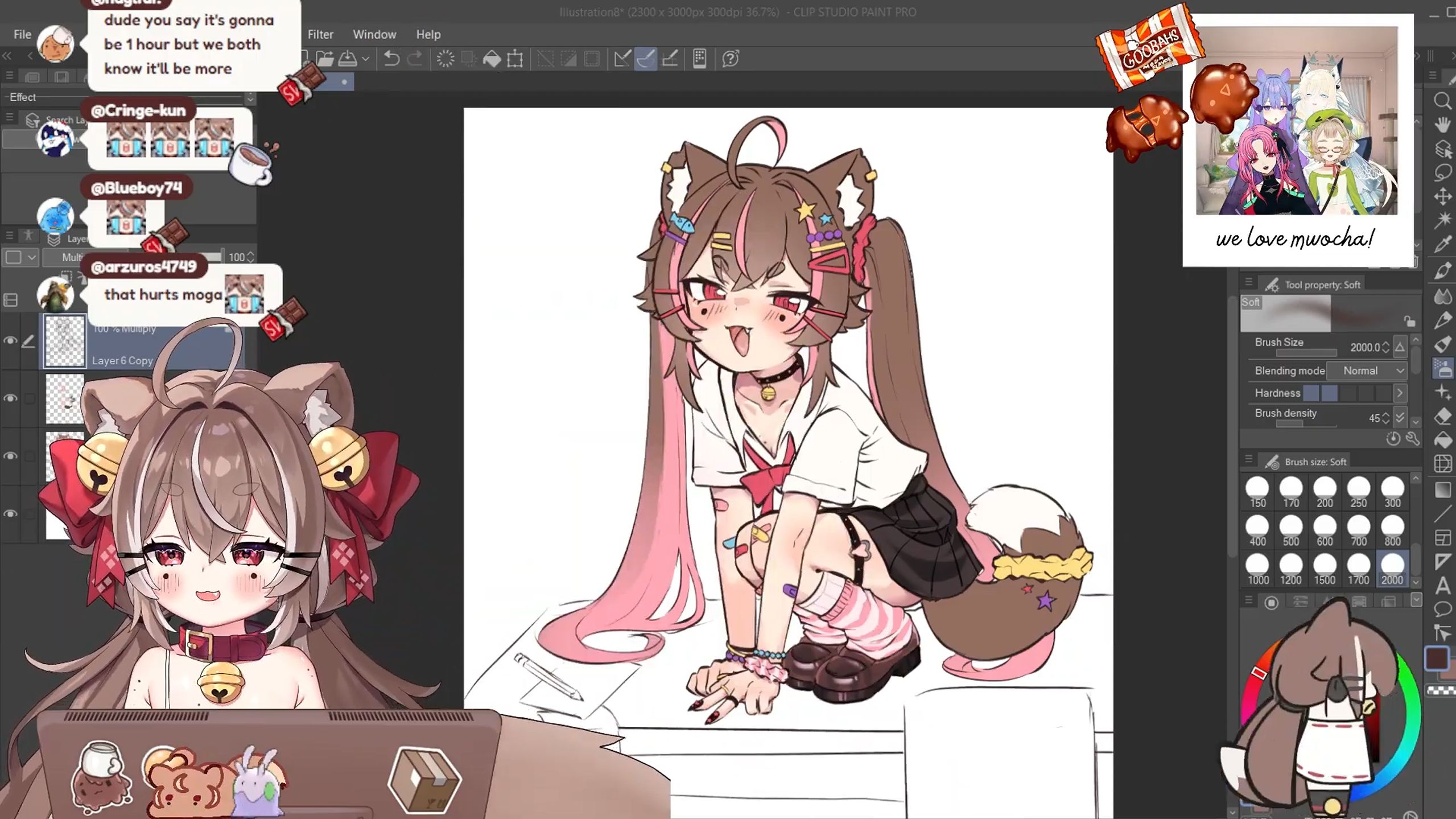Toggle Snap to Special Ruler icon
The width and height of the screenshot is (1456, 819).
(x=646, y=59)
